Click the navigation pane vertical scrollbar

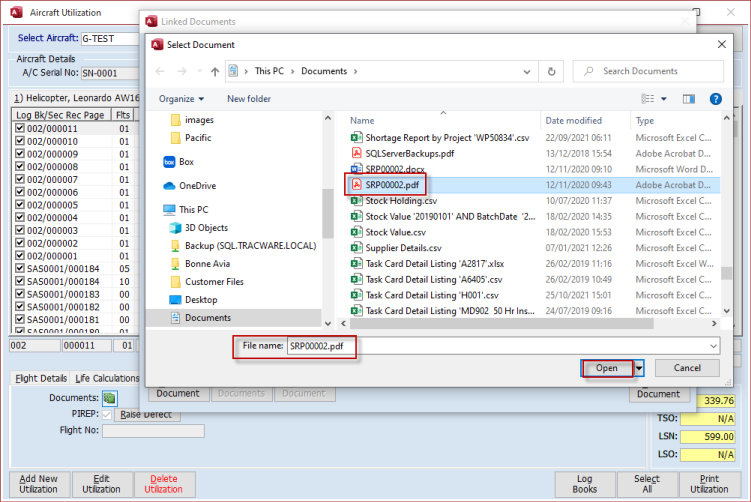click(x=328, y=214)
